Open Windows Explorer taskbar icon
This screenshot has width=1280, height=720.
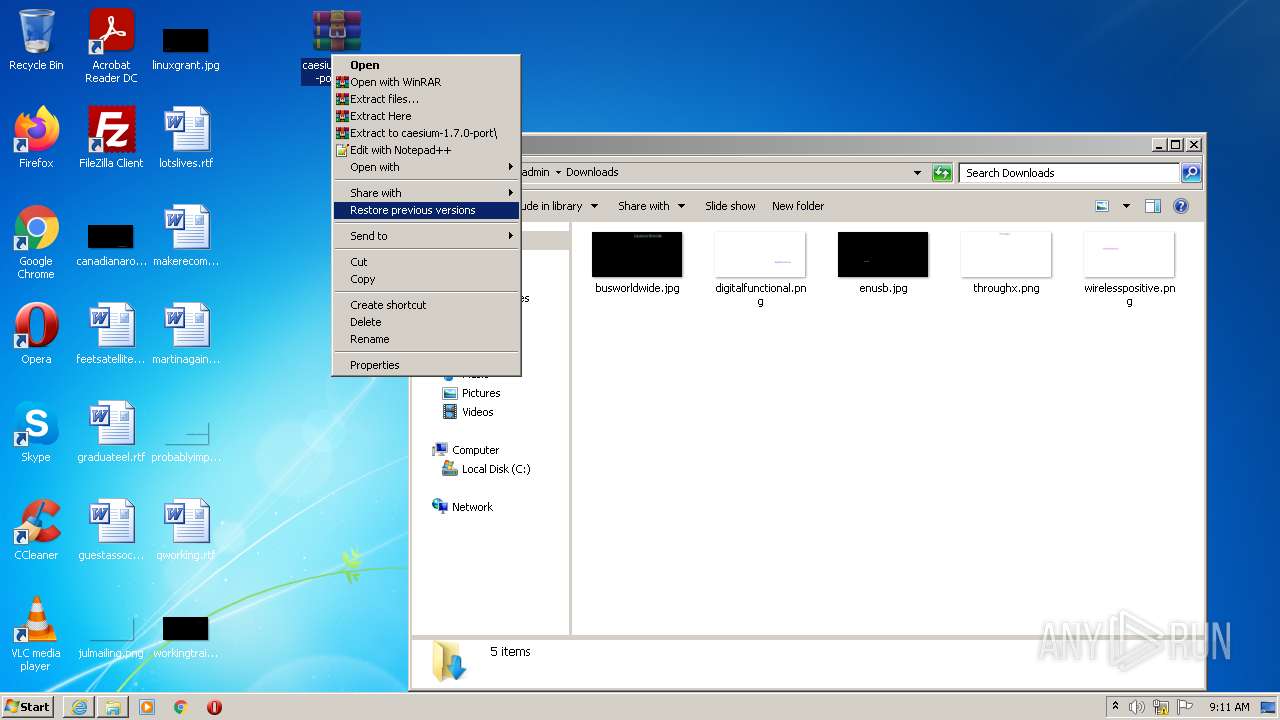(113, 707)
